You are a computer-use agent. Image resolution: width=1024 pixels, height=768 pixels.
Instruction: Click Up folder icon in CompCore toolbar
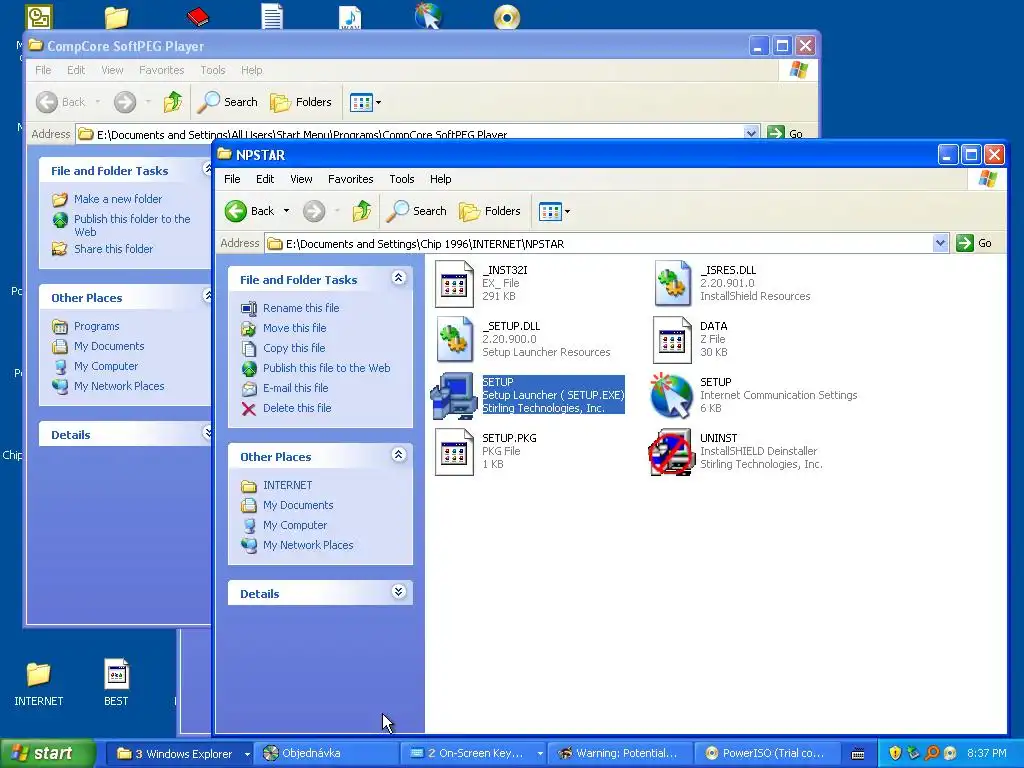click(x=173, y=102)
